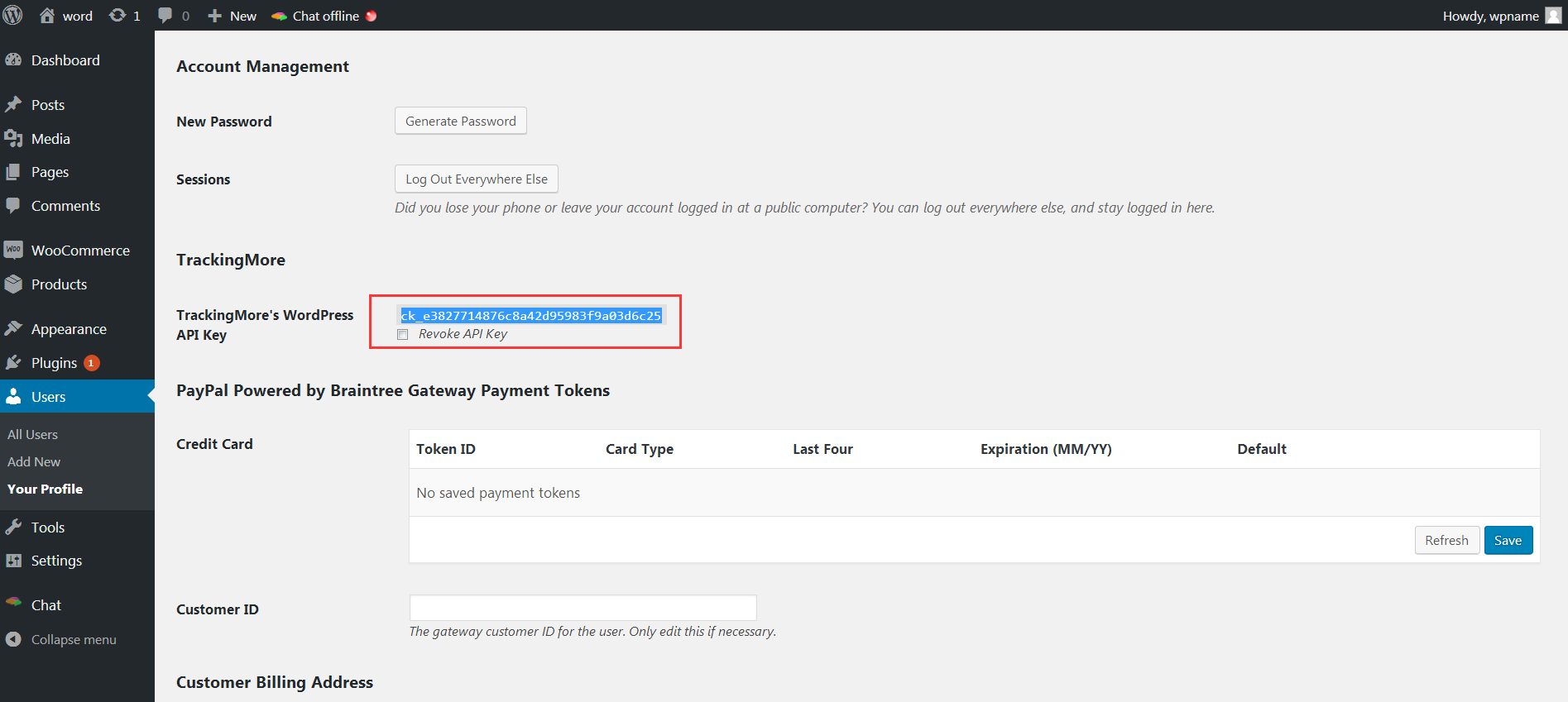Image resolution: width=1568 pixels, height=702 pixels.
Task: Tick the Revoke API Key checkbox
Action: tap(403, 335)
